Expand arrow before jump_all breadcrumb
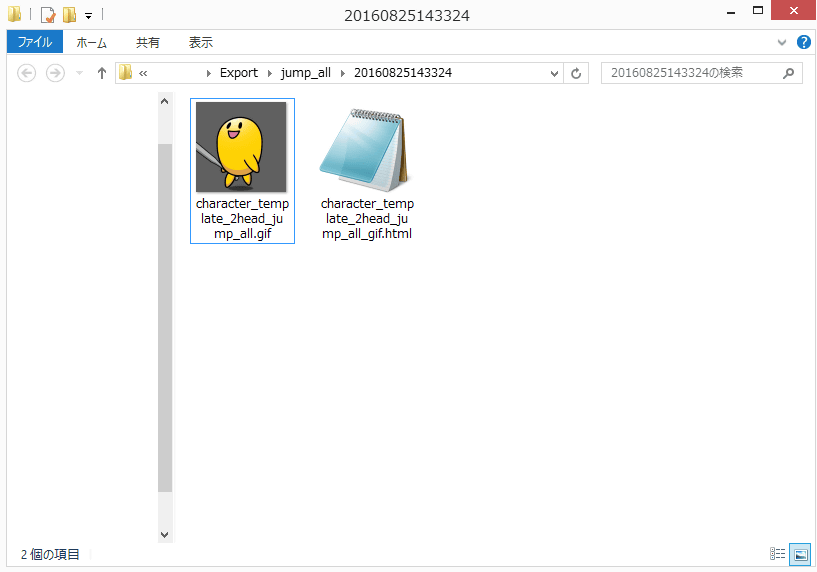 coord(269,73)
